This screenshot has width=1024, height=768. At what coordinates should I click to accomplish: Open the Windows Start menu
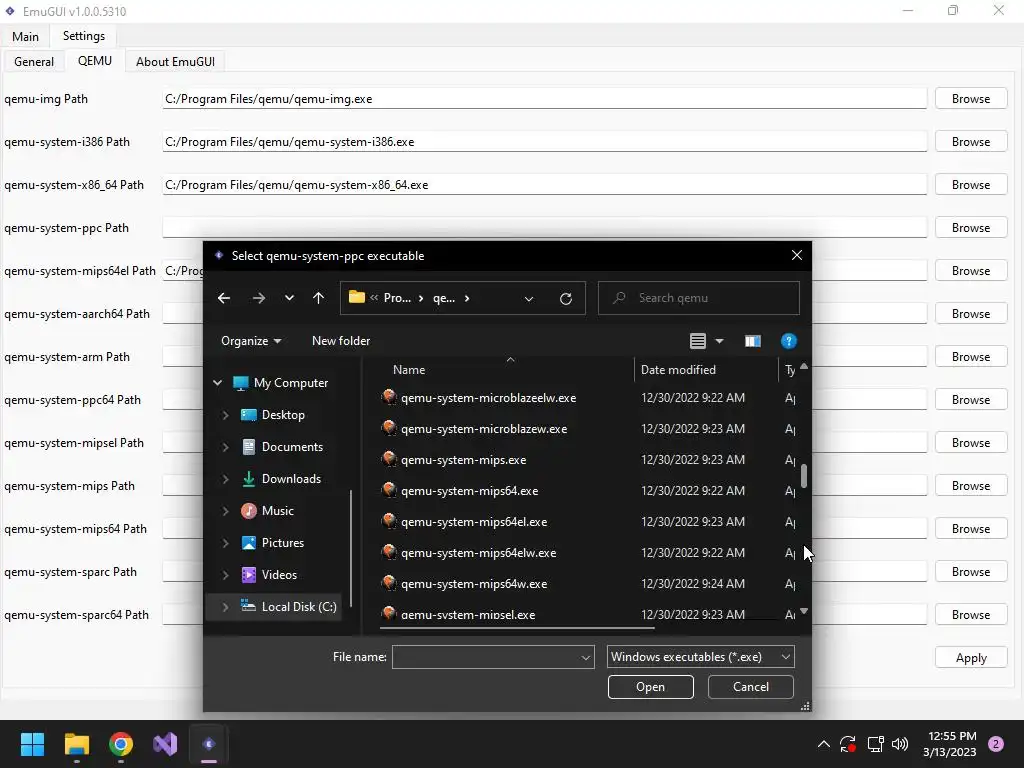pyautogui.click(x=32, y=744)
